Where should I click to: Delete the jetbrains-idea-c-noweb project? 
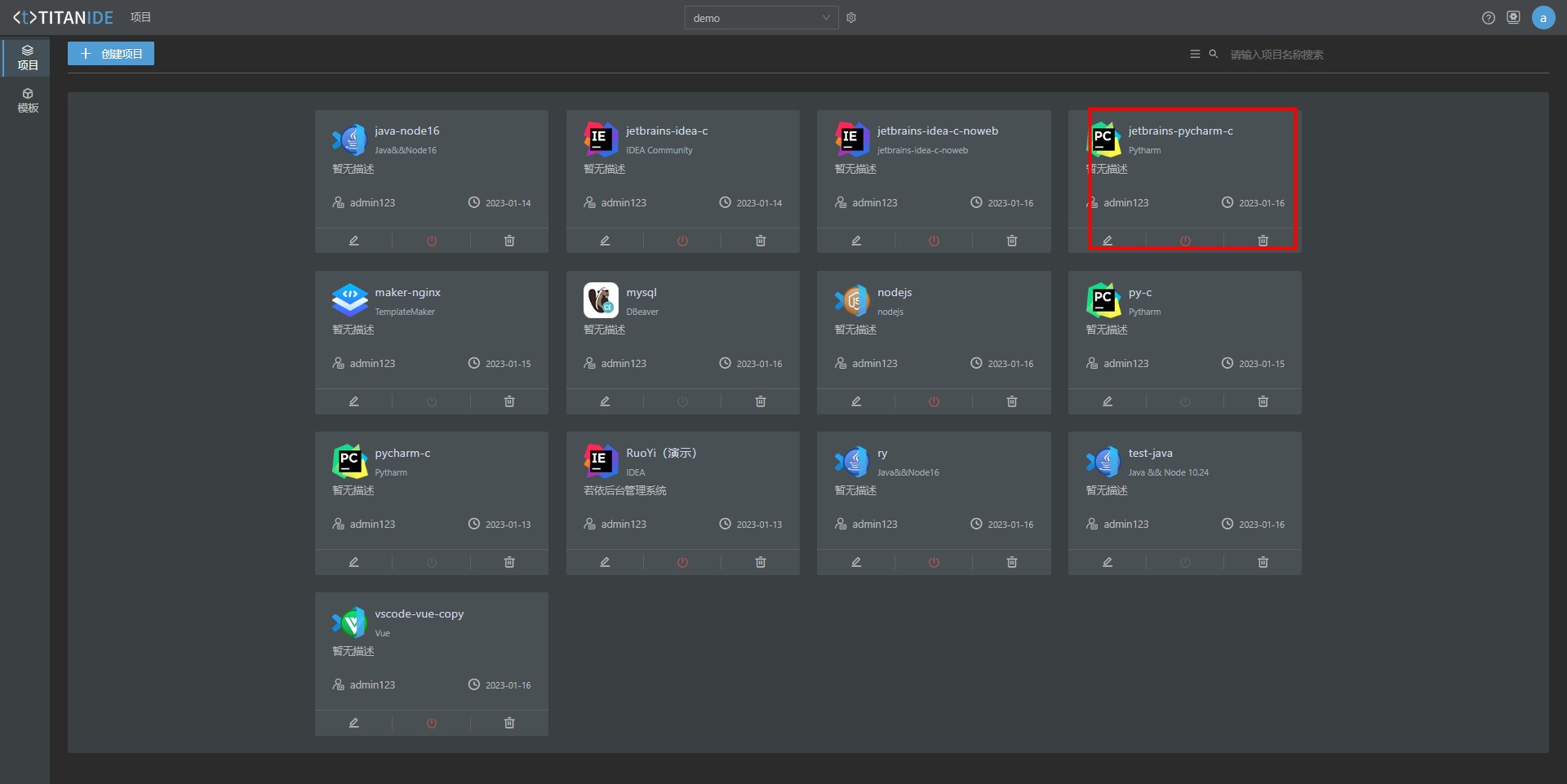point(1012,241)
